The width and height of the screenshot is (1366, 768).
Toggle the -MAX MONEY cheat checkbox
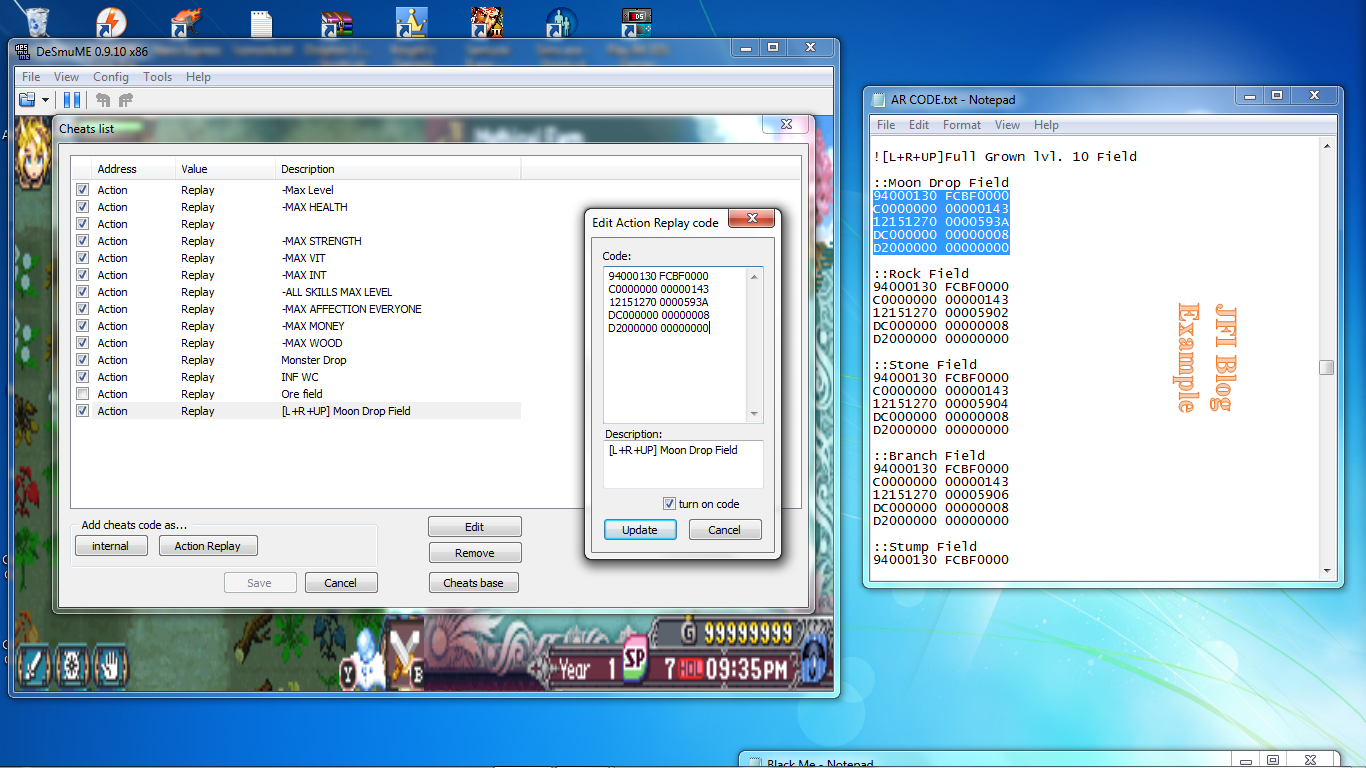82,326
